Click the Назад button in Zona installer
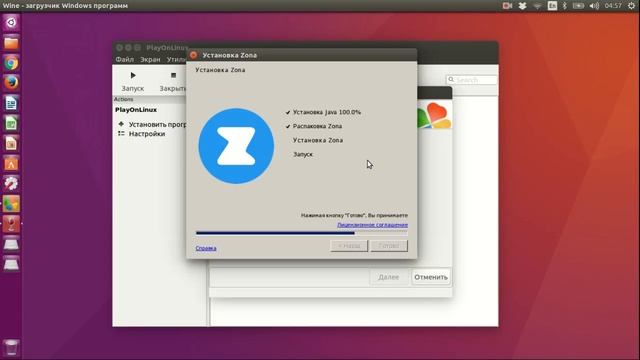Image resolution: width=640 pixels, height=360 pixels. coord(349,246)
